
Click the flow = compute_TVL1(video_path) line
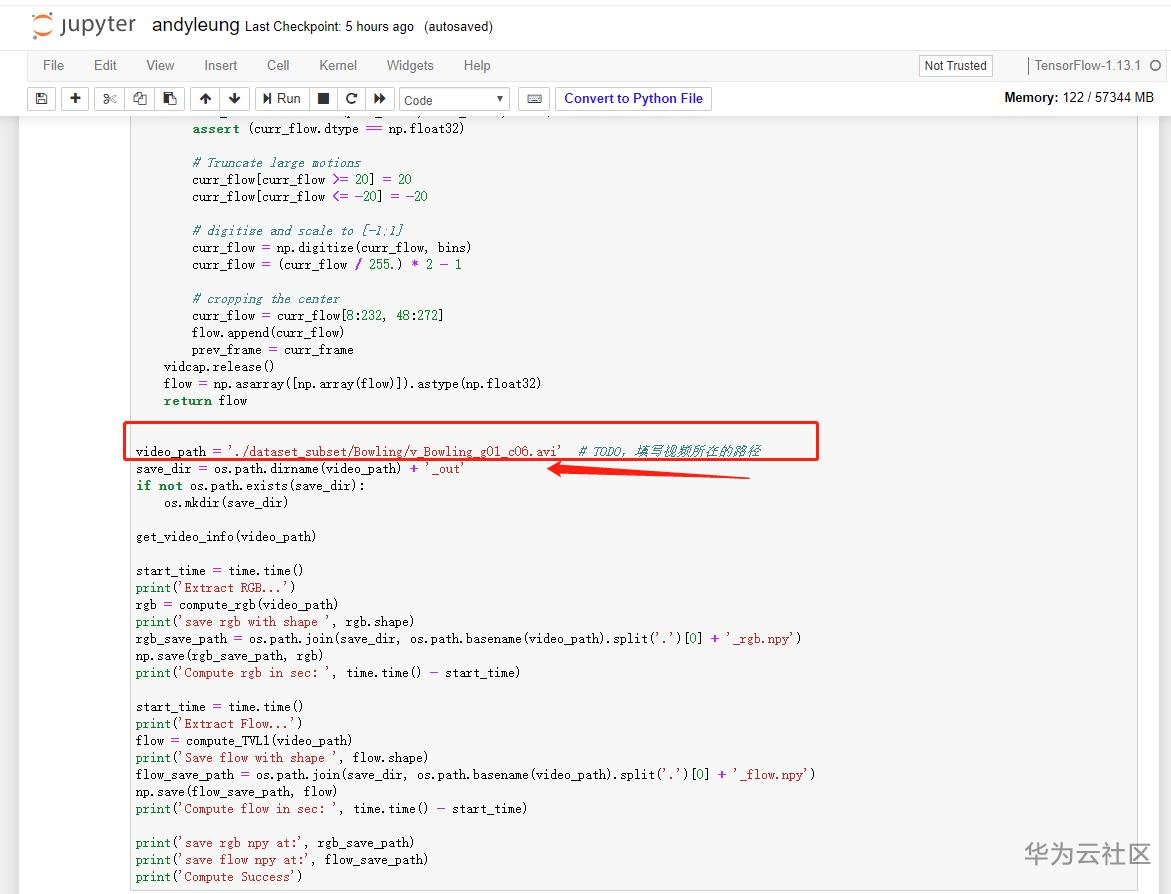point(243,740)
